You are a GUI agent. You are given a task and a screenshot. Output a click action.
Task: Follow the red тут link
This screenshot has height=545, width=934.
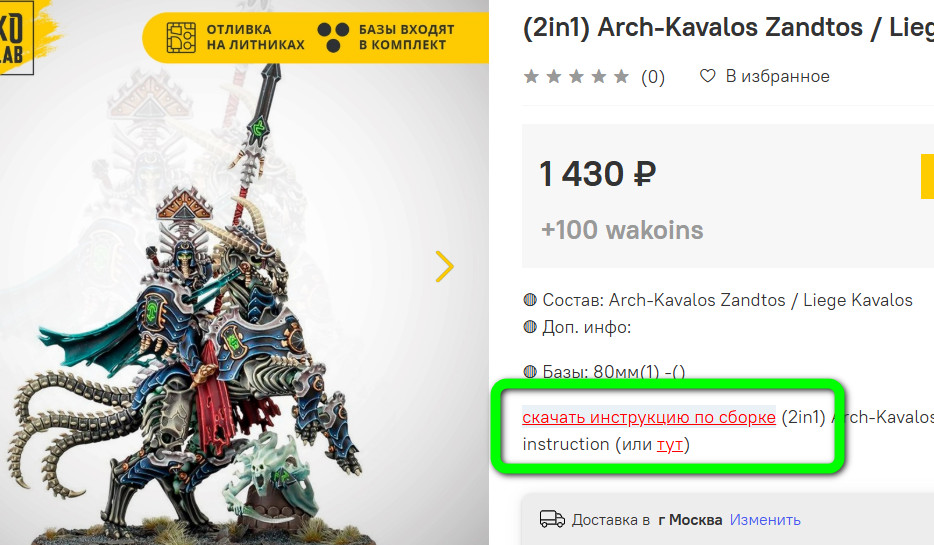click(670, 444)
